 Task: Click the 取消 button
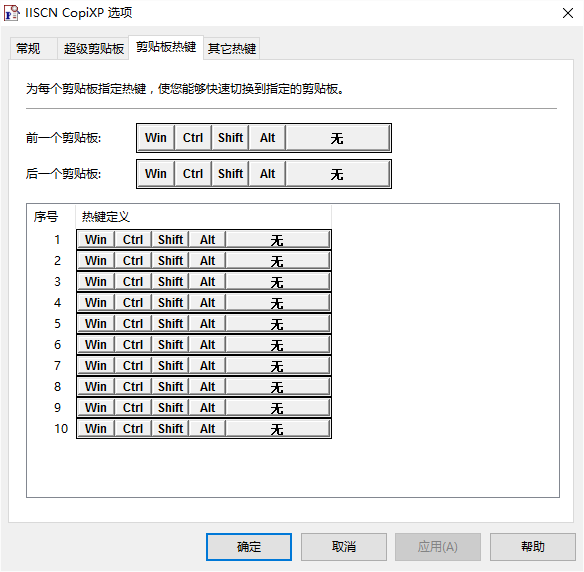coord(344,547)
